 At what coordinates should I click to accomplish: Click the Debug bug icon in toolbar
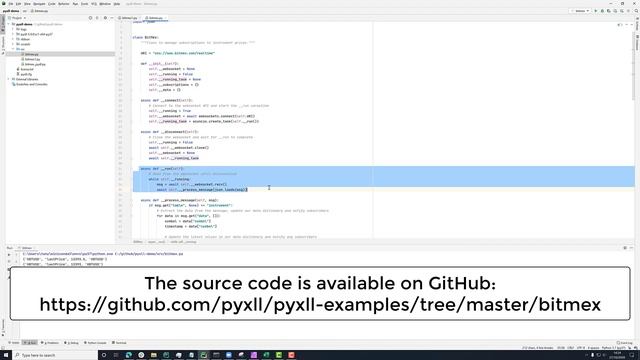(x=602, y=11)
